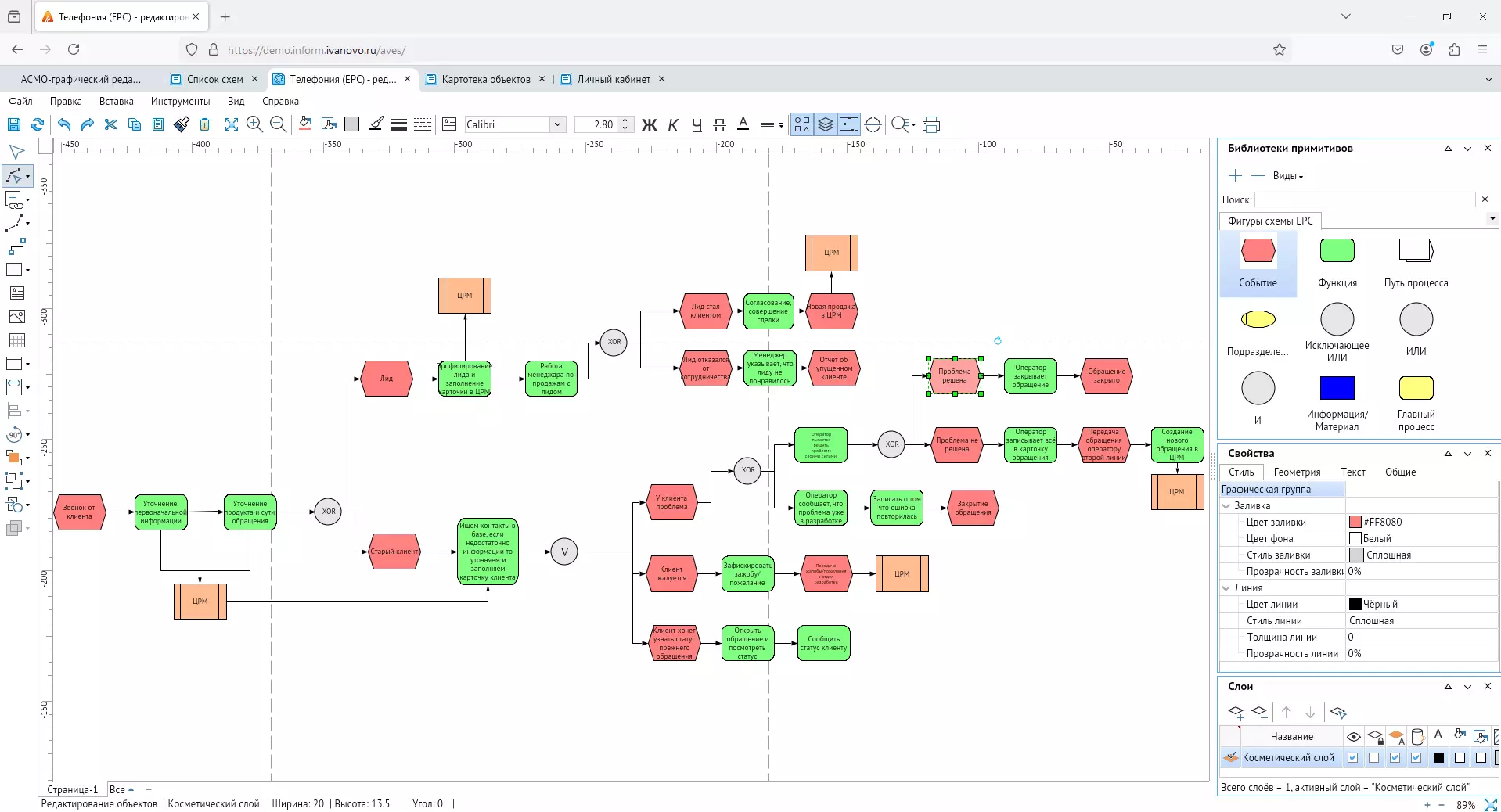
Task: Click the line thickness icon in the toolbar
Action: point(399,124)
